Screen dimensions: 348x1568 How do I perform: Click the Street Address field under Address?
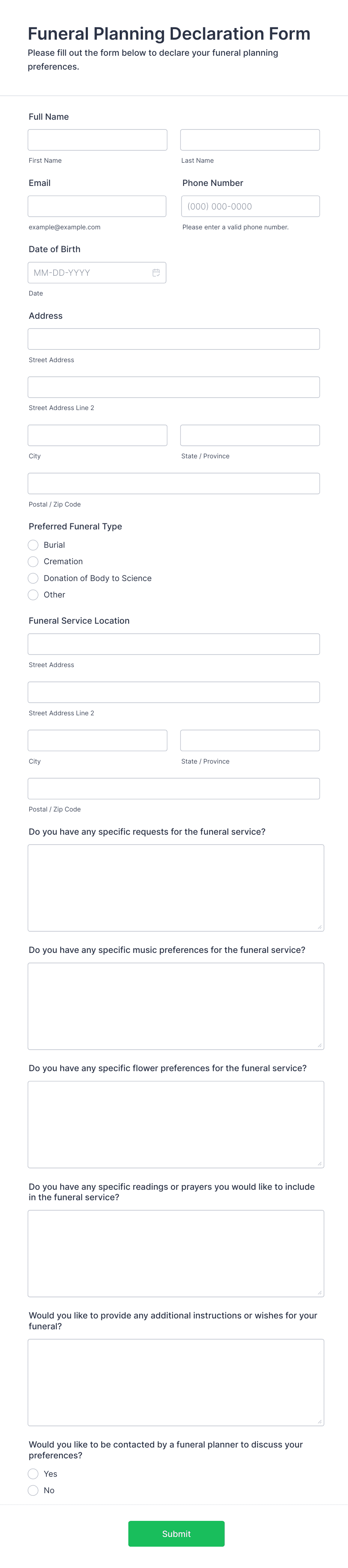click(x=173, y=339)
